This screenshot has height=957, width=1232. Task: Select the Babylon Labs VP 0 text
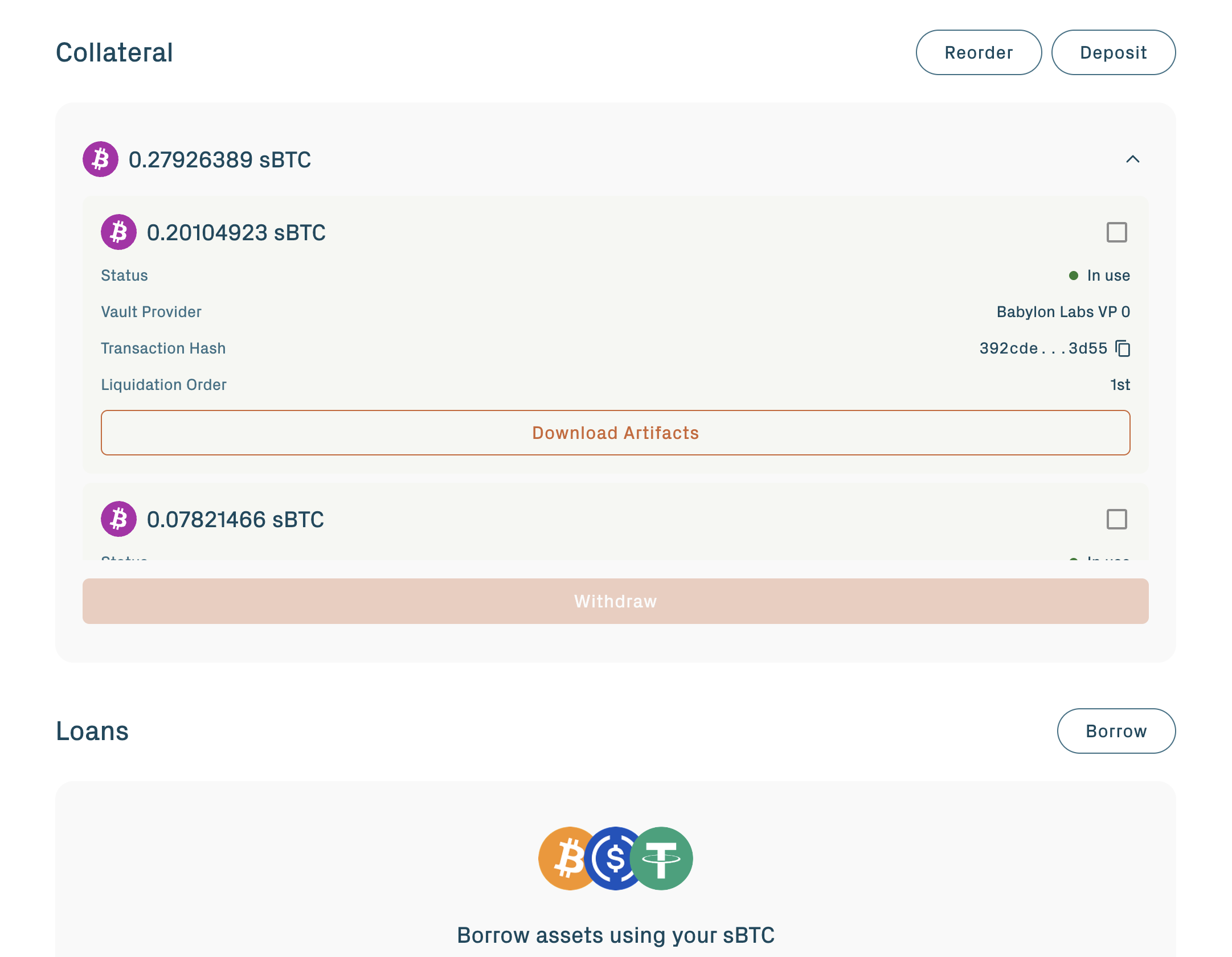pos(1063,312)
